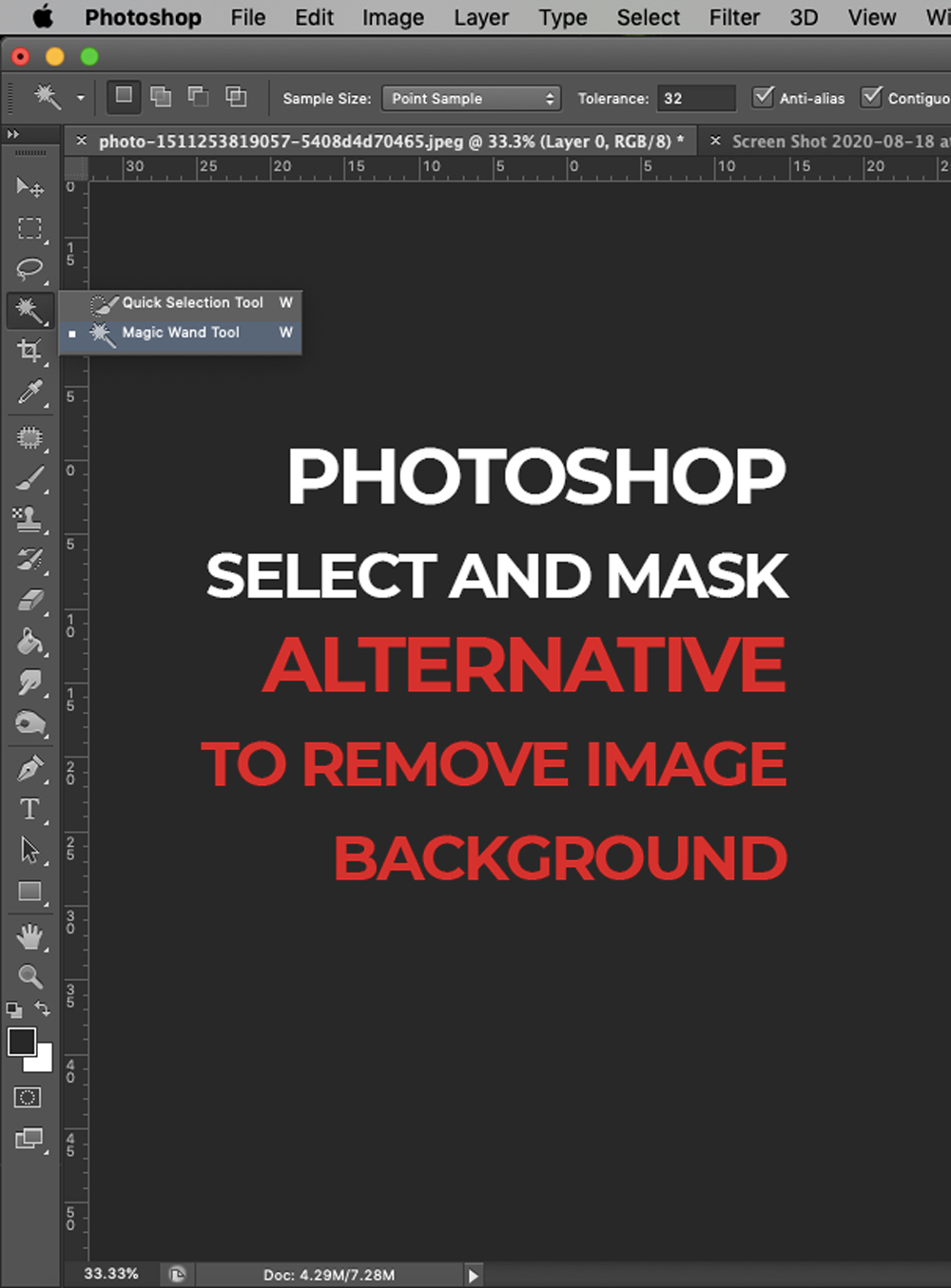Open the Photoshop application menu
The height and width of the screenshot is (1288, 951).
pos(143,17)
